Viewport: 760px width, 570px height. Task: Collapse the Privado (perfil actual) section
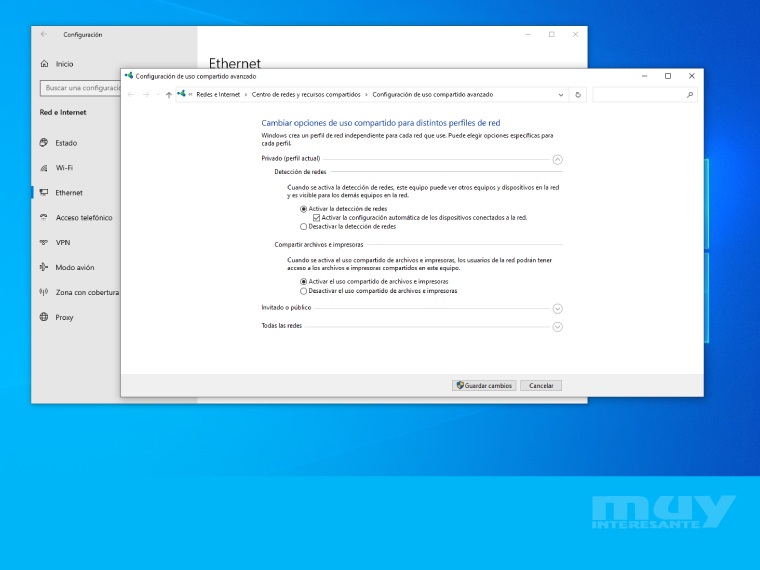(x=557, y=159)
